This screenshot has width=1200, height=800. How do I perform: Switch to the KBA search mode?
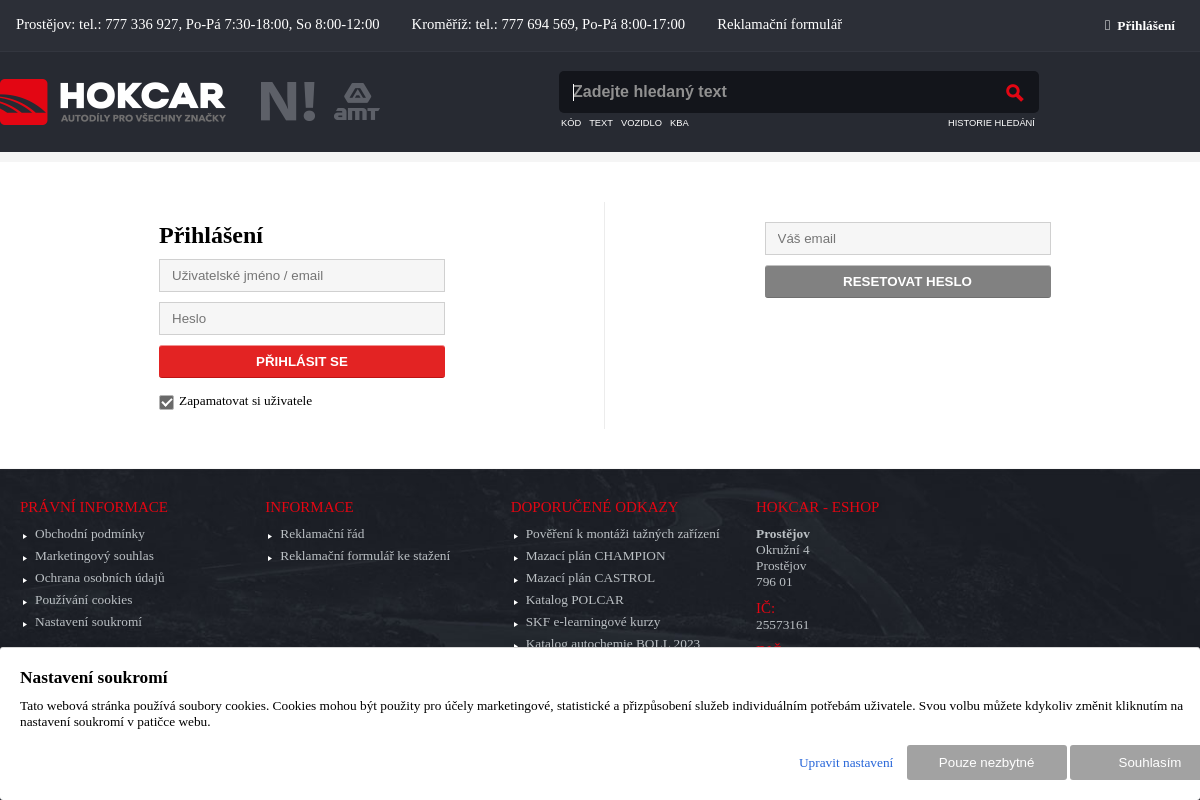tap(679, 123)
